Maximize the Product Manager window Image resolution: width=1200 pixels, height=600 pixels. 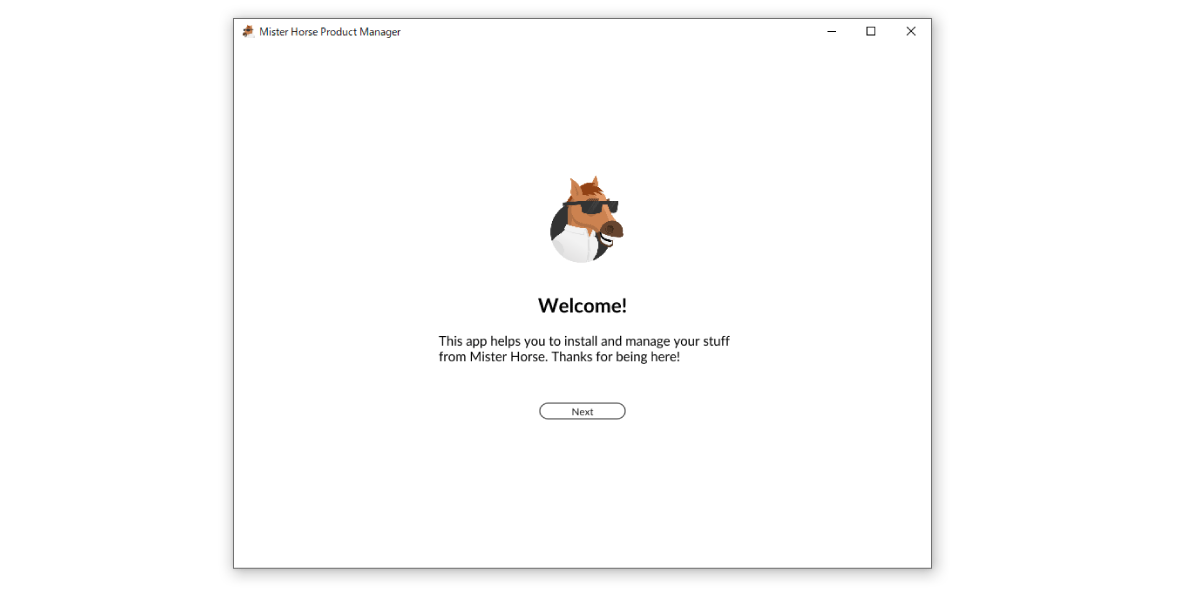871,32
